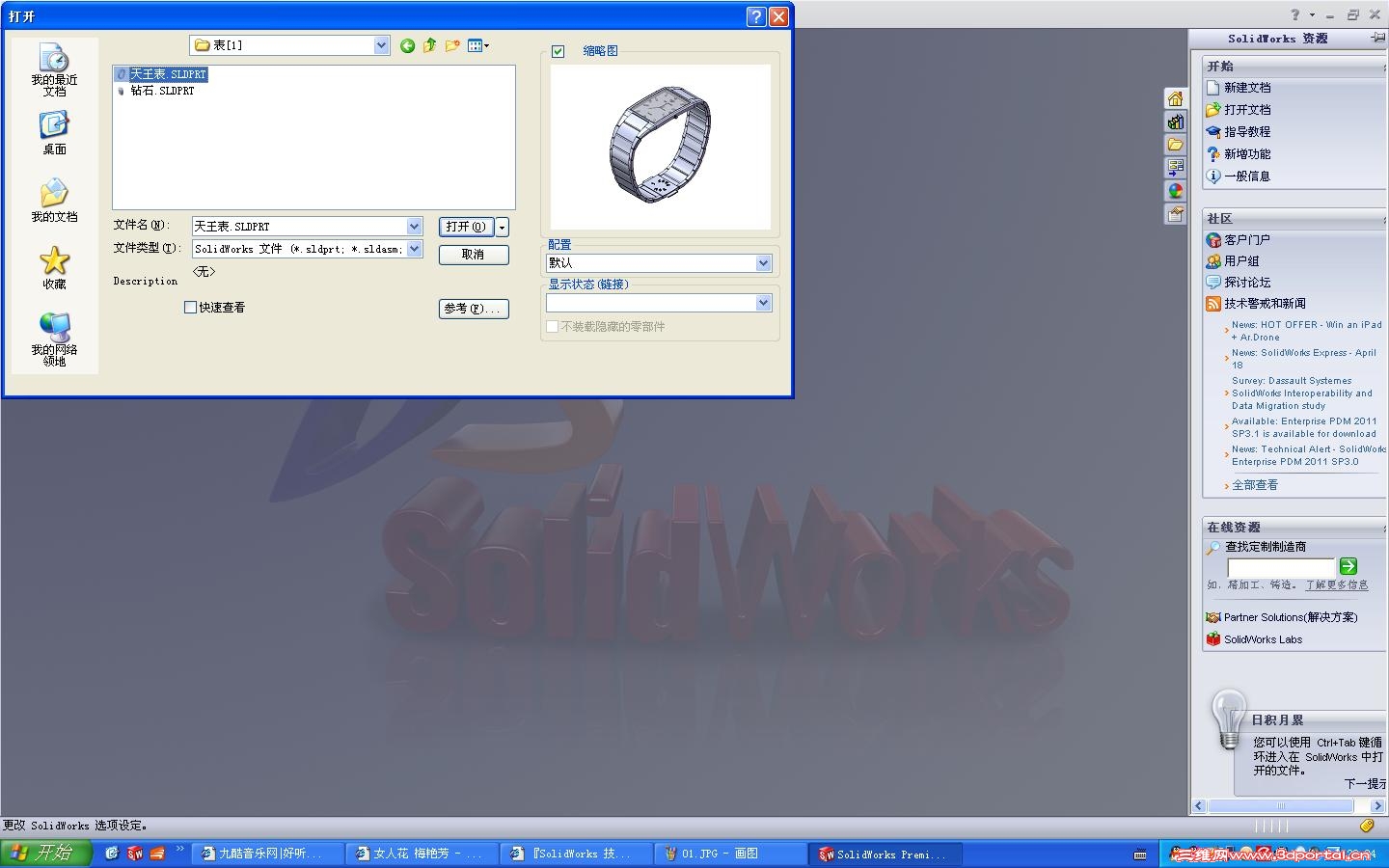Click the 探讨论坛 forum icon
Screen dimensions: 1389x868
pos(1213,282)
